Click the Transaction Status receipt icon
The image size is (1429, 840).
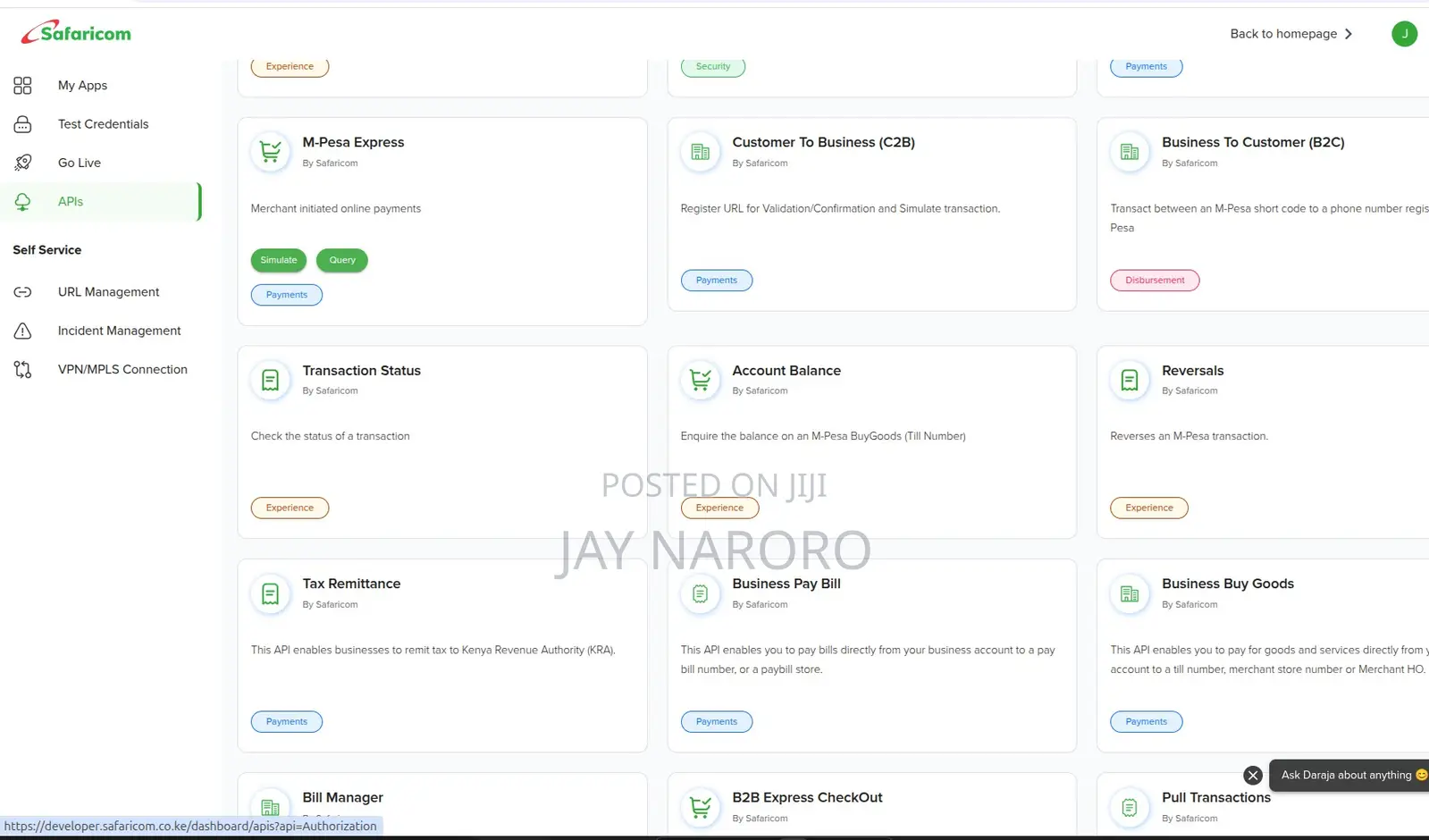click(270, 380)
